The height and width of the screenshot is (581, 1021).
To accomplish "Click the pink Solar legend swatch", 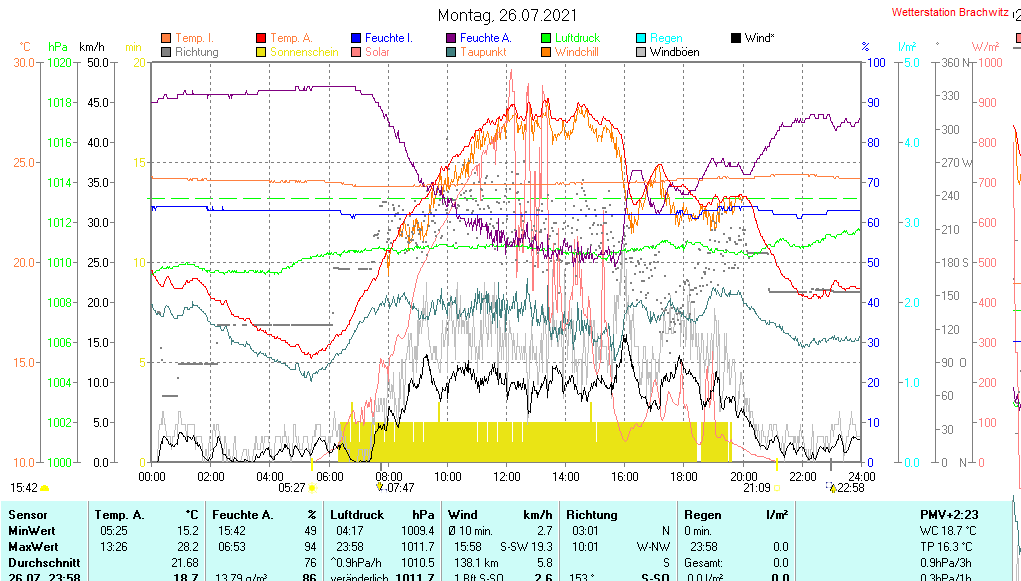I will click(x=356, y=52).
